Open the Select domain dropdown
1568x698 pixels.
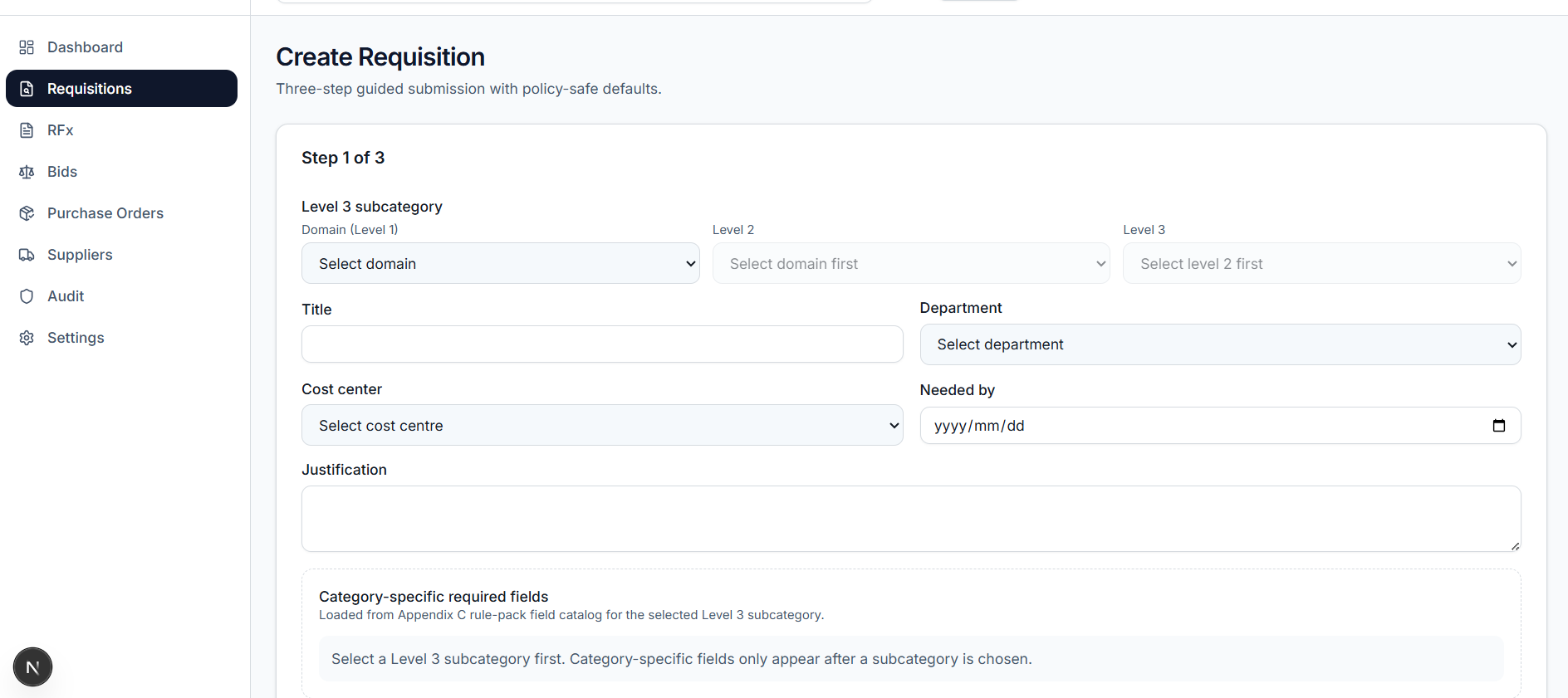pos(500,263)
